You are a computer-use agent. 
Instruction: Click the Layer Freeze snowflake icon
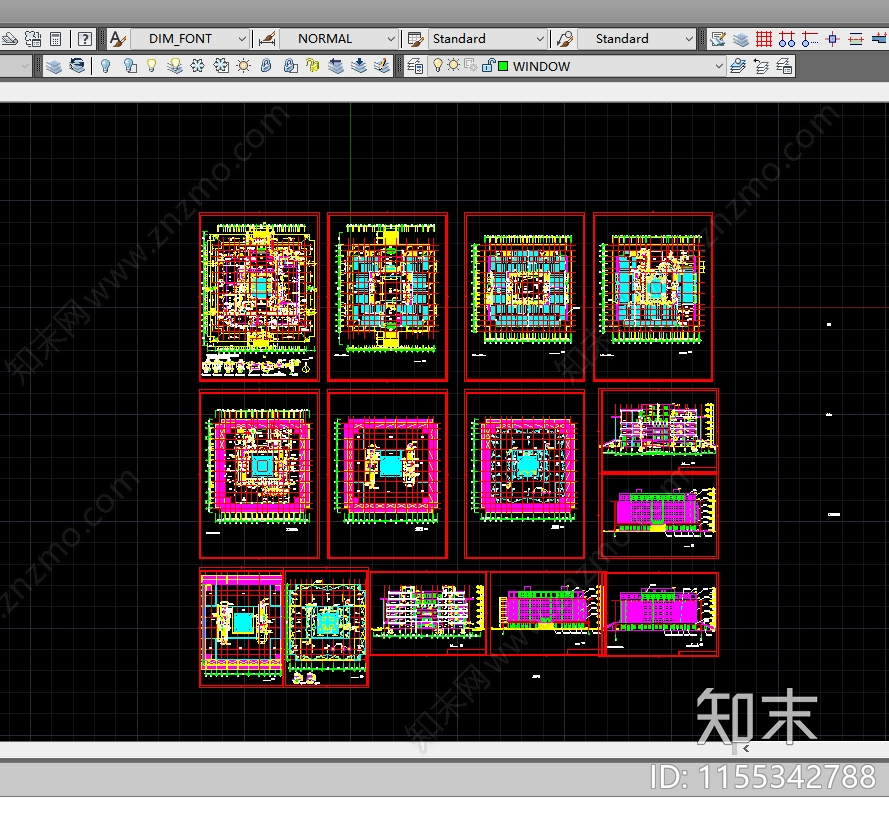(x=197, y=66)
